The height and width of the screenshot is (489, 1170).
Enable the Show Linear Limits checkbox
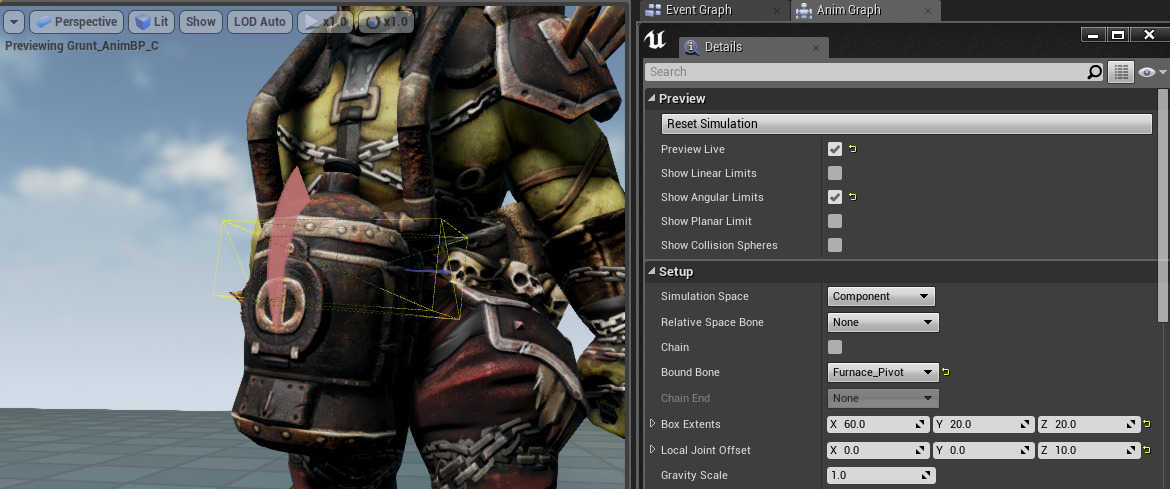tap(835, 173)
